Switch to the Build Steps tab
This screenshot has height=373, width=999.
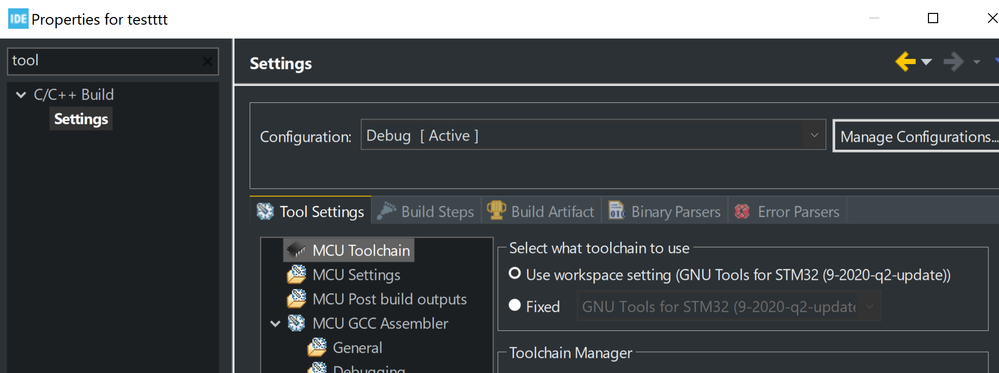click(x=426, y=211)
